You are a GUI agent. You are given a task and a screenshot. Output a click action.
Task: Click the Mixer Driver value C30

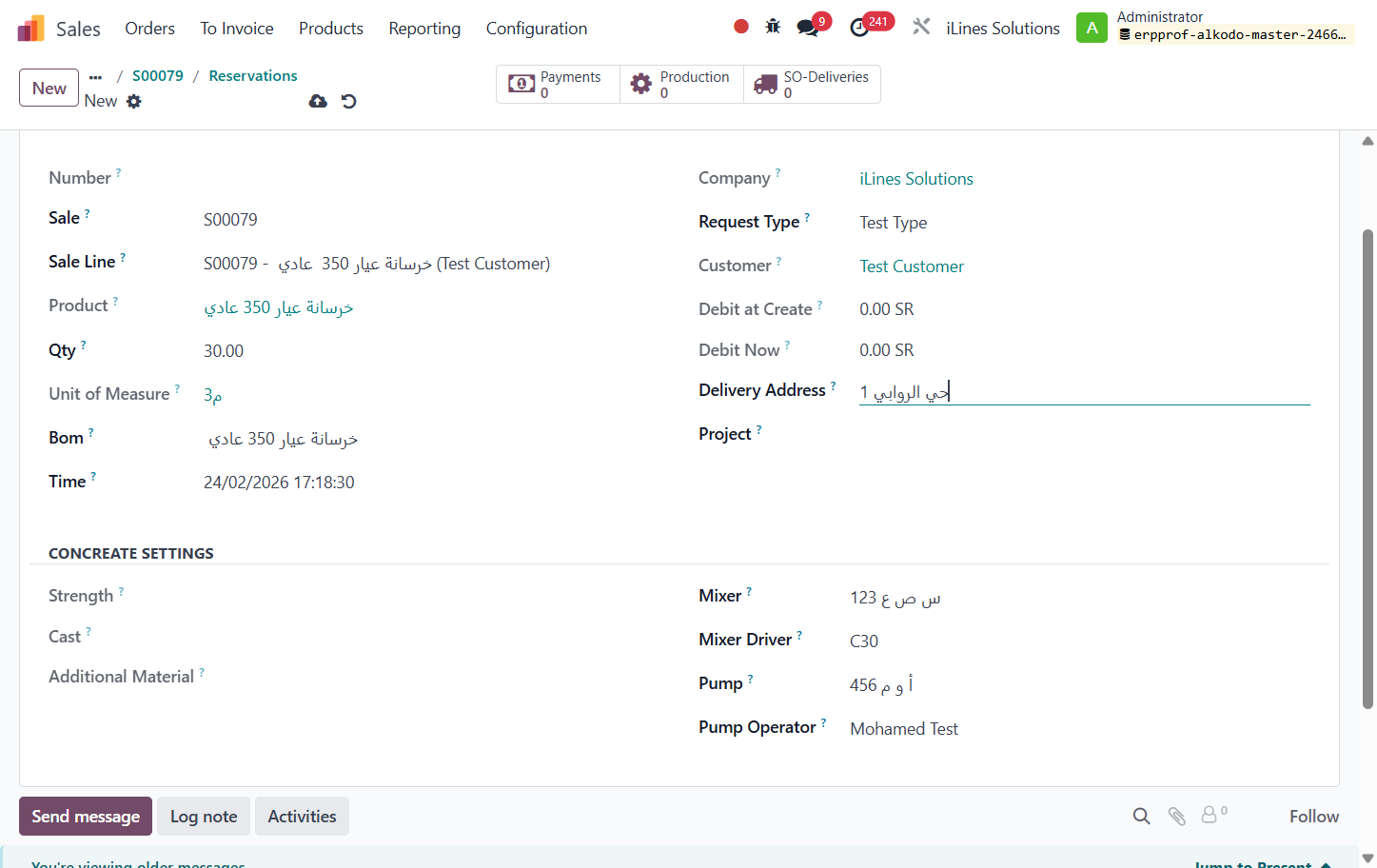(864, 641)
